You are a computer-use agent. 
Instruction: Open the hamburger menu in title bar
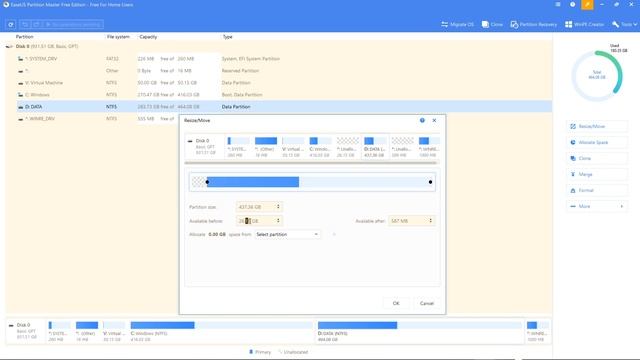(558, 4)
